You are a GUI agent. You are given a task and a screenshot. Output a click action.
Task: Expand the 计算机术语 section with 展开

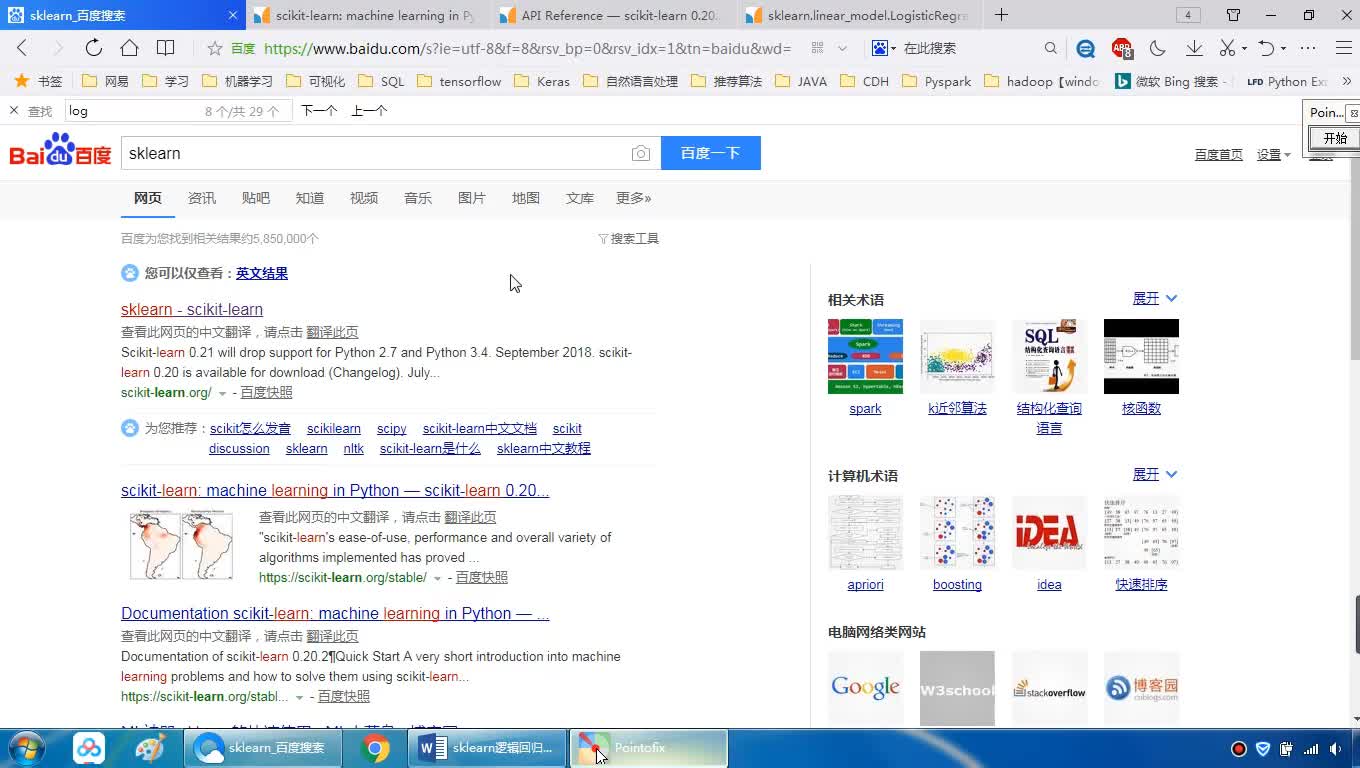(1154, 474)
